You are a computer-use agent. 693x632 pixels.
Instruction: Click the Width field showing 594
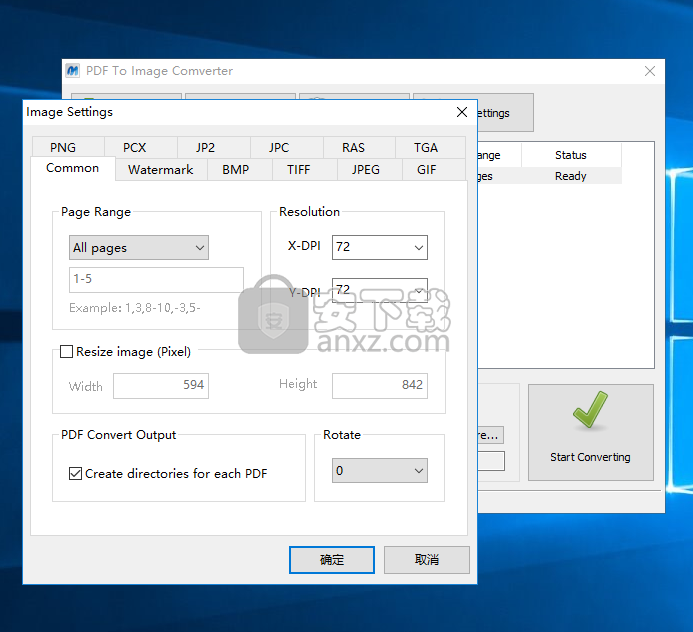point(161,386)
